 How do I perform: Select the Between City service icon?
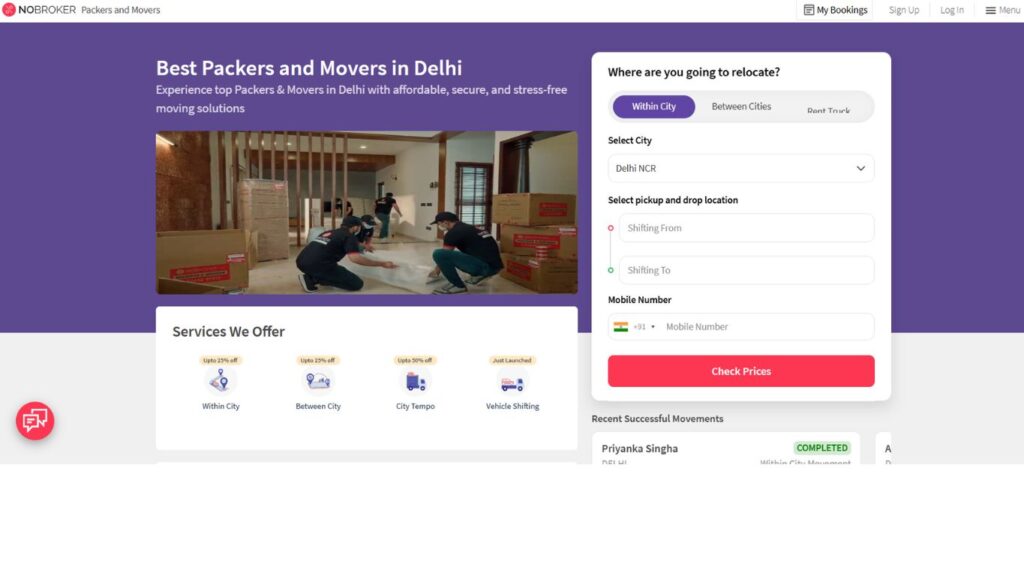pyautogui.click(x=318, y=381)
